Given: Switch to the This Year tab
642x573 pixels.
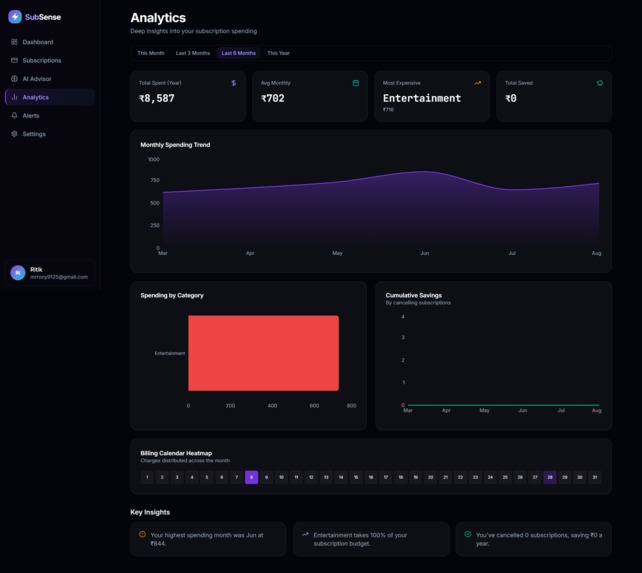Looking at the screenshot, I should tap(278, 53).
